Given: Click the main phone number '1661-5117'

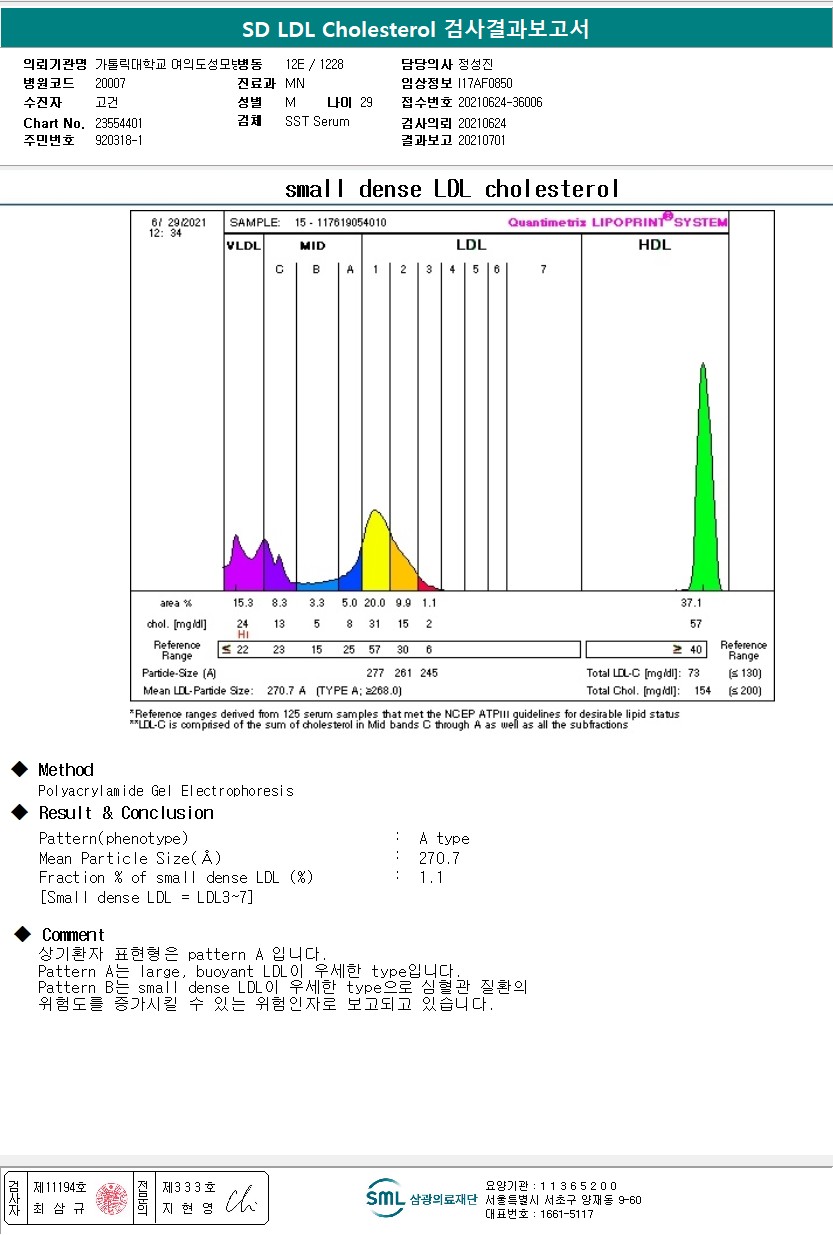Looking at the screenshot, I should 567,1214.
